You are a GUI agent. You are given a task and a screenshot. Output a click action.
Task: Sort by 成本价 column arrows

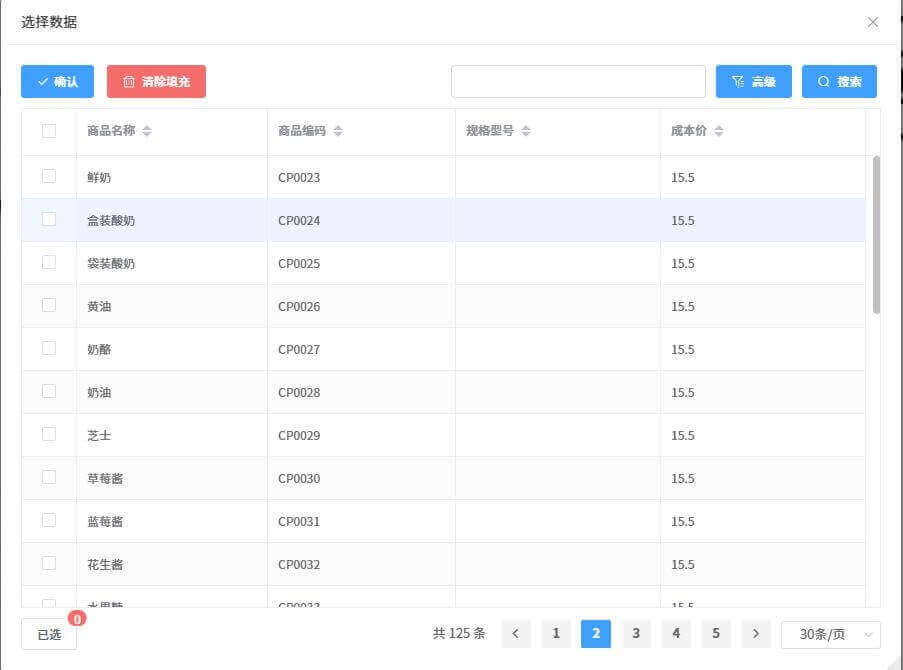point(719,131)
